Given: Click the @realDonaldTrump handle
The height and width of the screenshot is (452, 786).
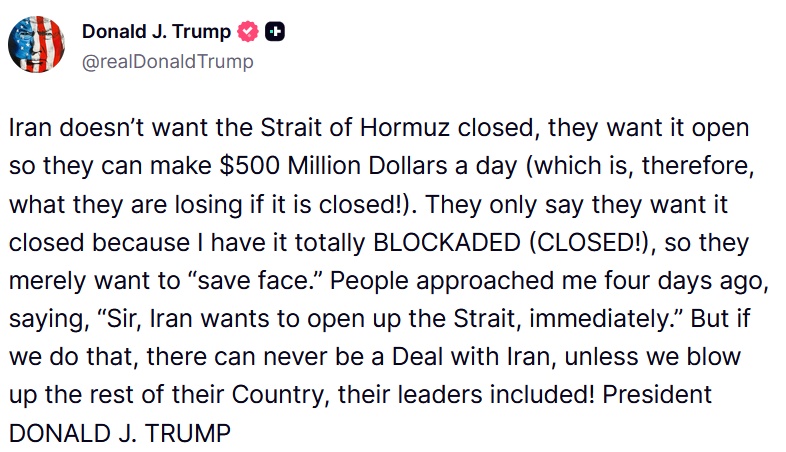Looking at the screenshot, I should tap(167, 61).
